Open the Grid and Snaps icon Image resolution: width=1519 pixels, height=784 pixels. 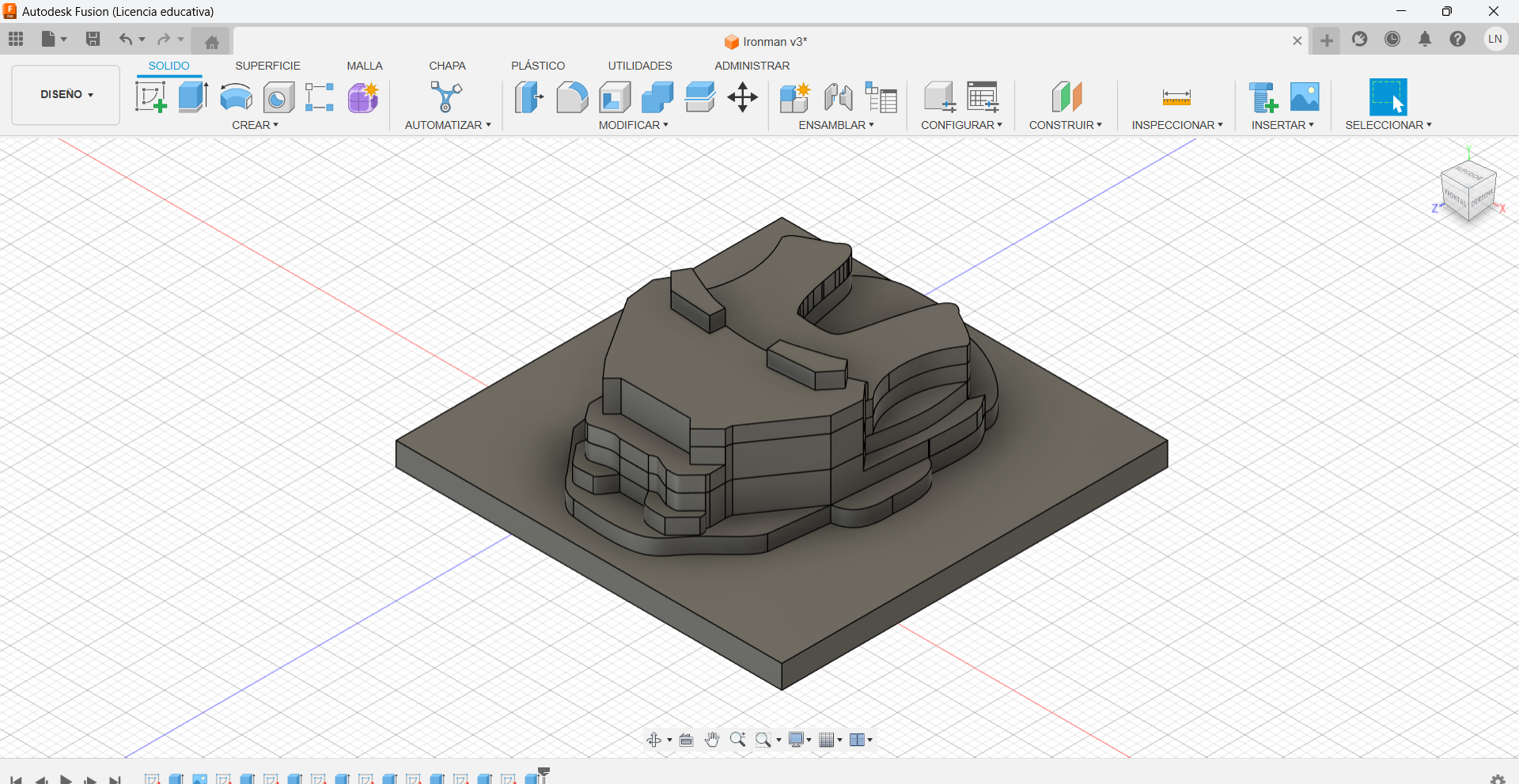(827, 740)
